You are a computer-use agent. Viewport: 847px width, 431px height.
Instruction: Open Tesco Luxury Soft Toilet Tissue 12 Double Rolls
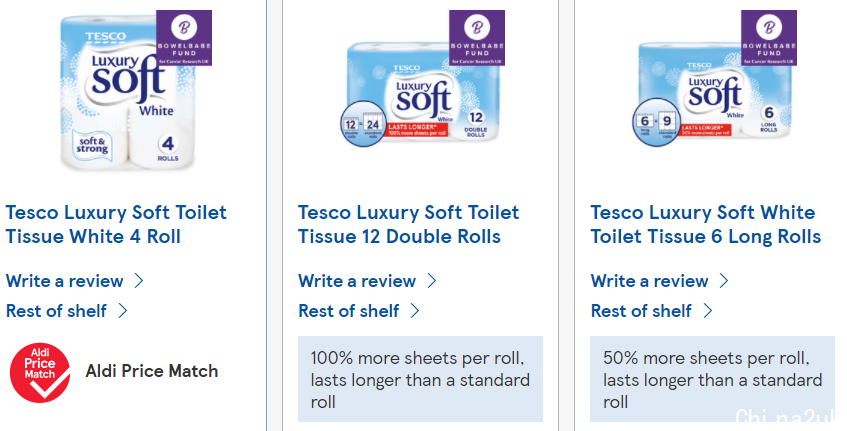pyautogui.click(x=408, y=225)
